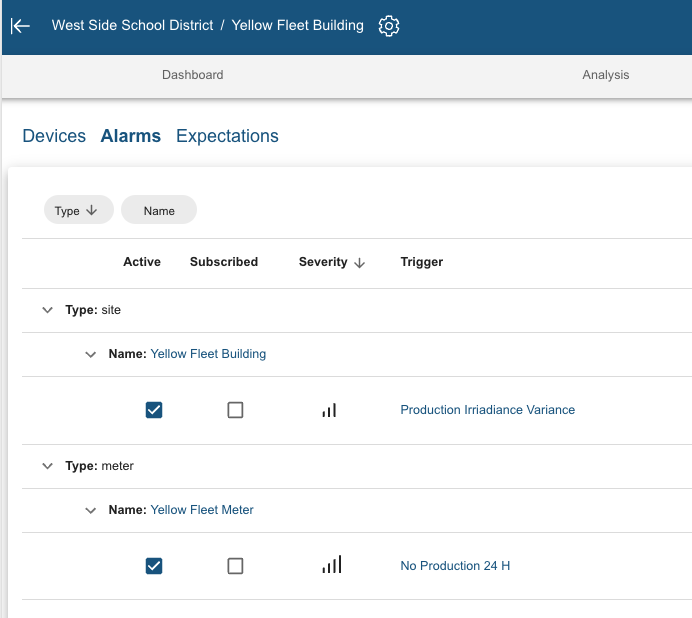Collapse the Type: meter group

(47, 466)
